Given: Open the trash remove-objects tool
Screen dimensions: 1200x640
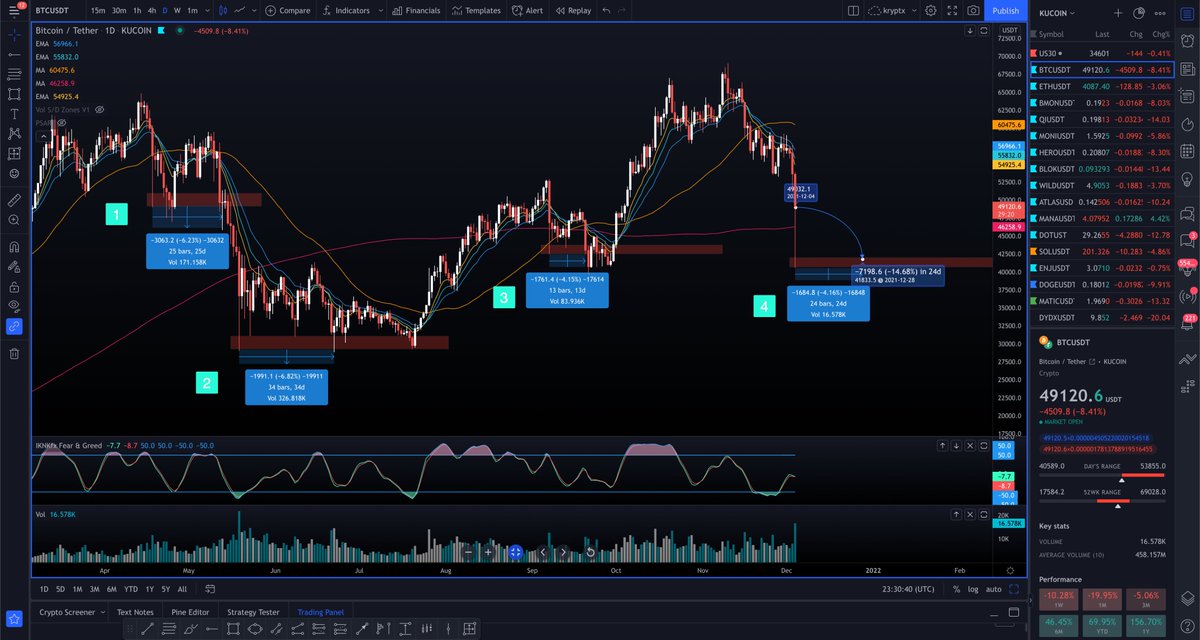Looking at the screenshot, I should click(x=14, y=353).
